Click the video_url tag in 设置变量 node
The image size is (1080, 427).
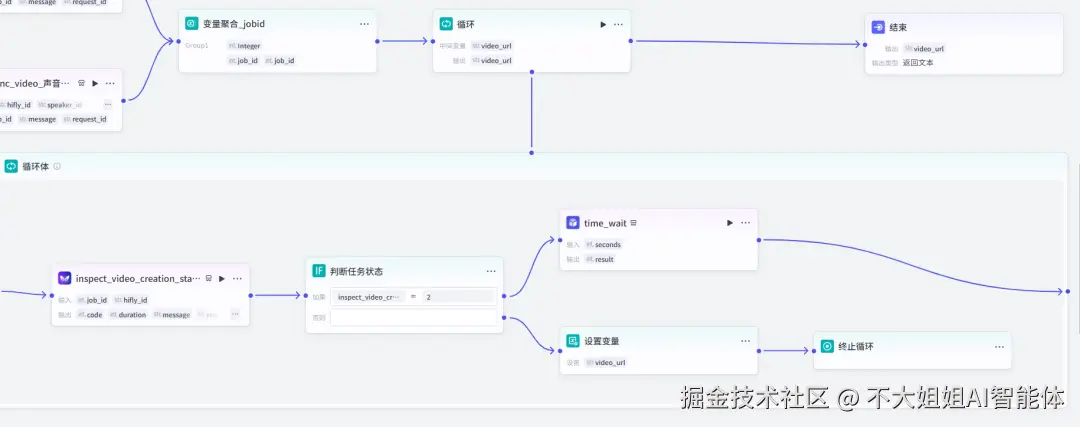(605, 362)
